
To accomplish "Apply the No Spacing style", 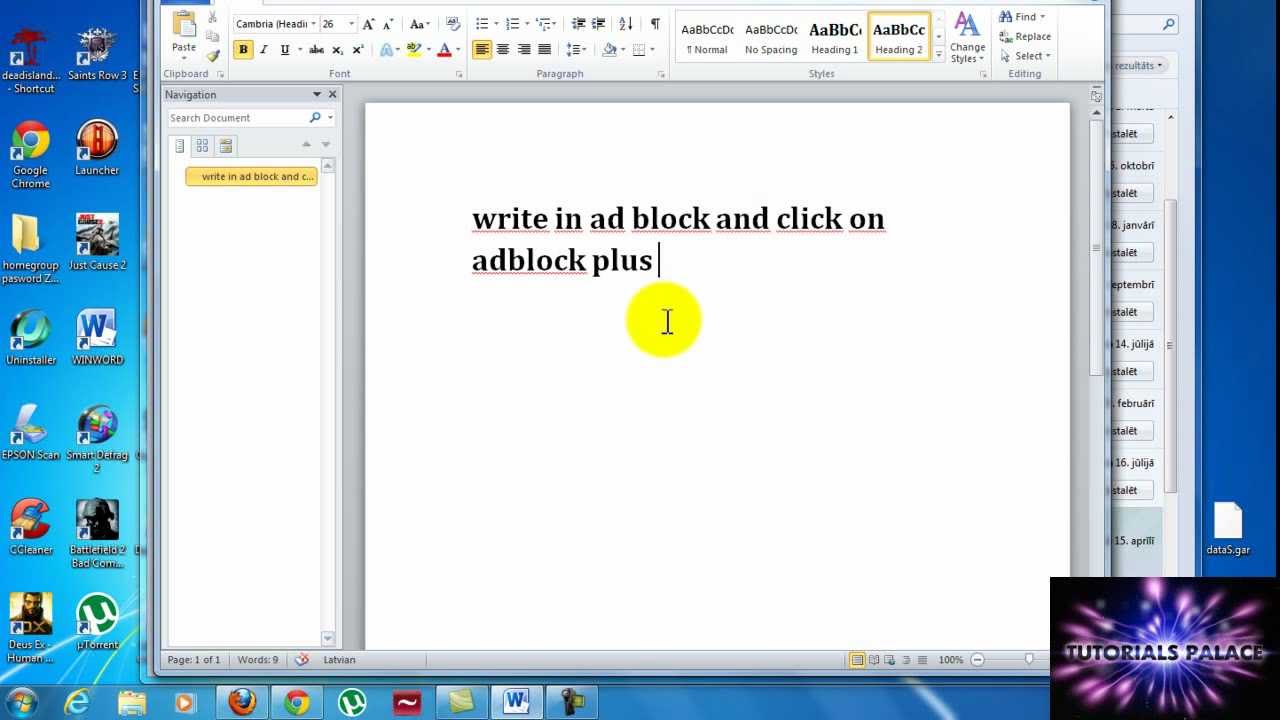I will click(771, 38).
